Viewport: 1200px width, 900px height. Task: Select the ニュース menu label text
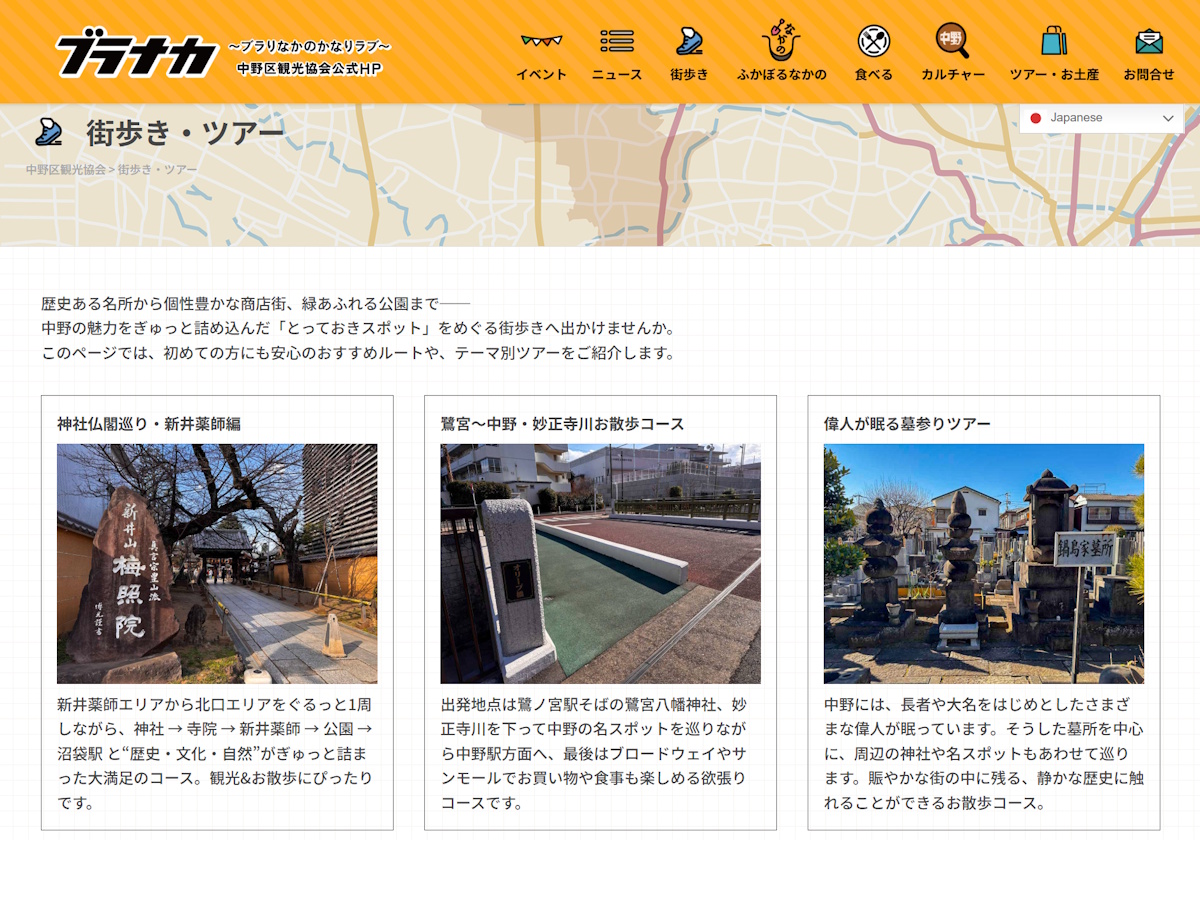pos(617,74)
